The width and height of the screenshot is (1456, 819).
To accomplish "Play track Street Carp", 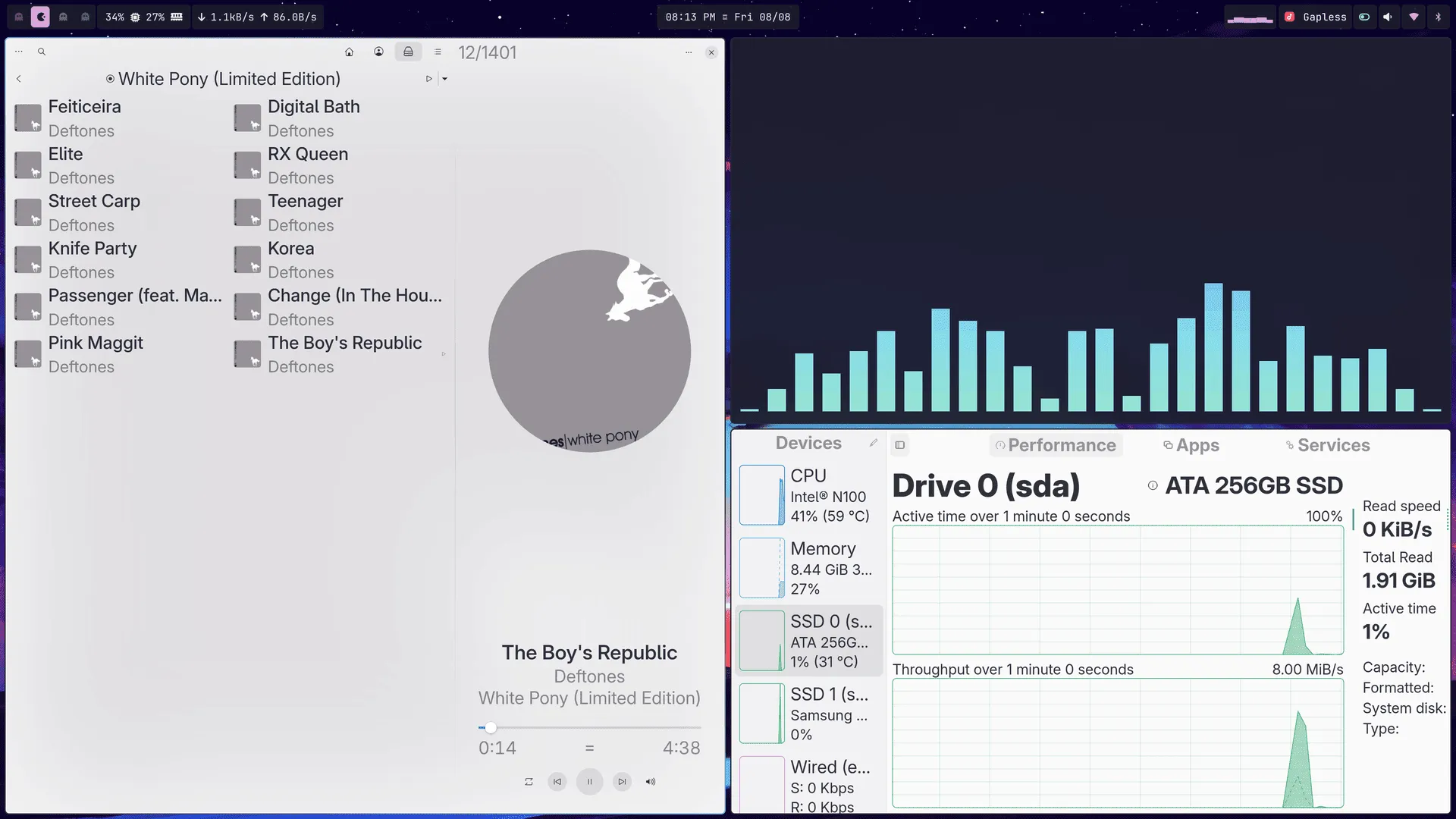I will (x=119, y=213).
